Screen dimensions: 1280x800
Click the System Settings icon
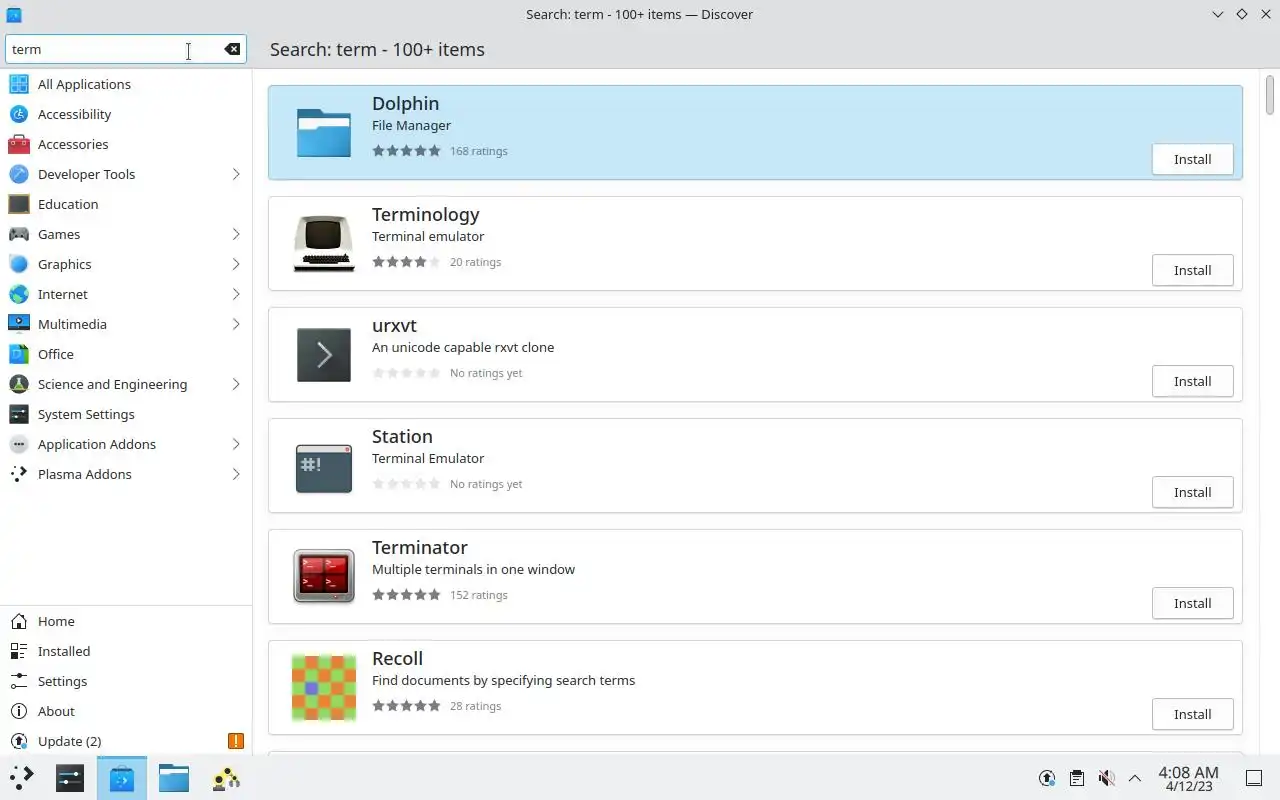pos(18,414)
